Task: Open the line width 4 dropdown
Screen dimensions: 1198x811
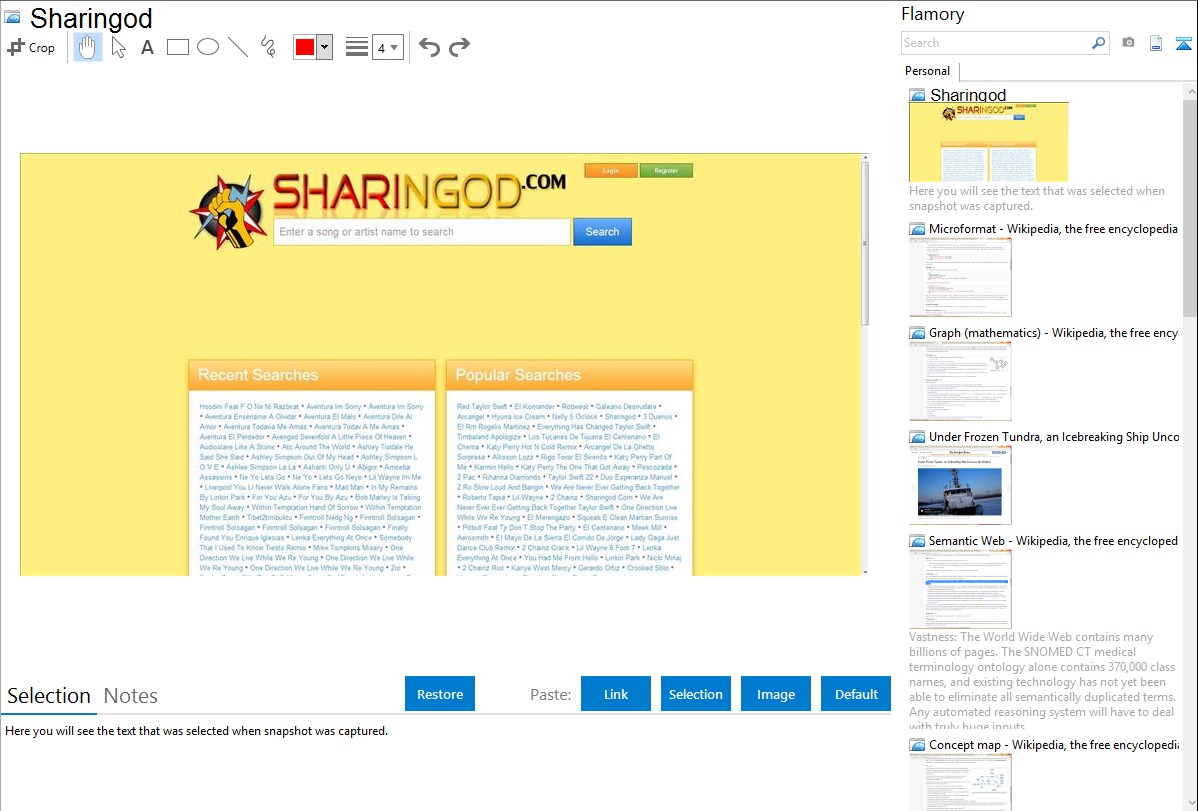Action: [x=387, y=47]
